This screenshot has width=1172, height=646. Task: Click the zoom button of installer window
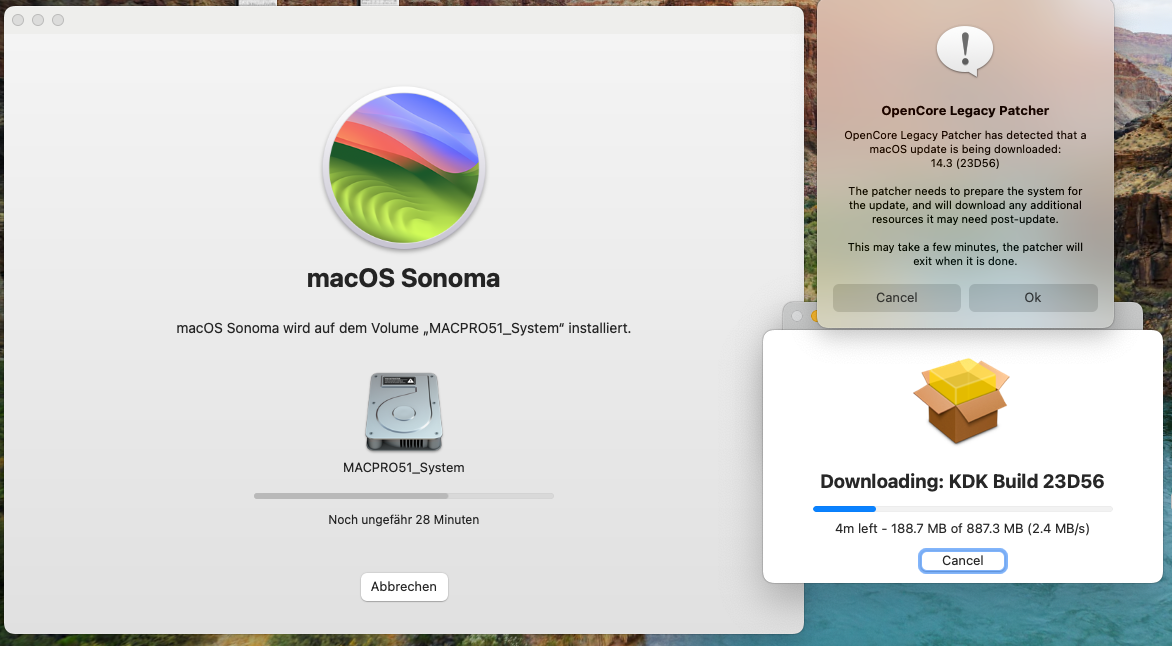pos(58,20)
